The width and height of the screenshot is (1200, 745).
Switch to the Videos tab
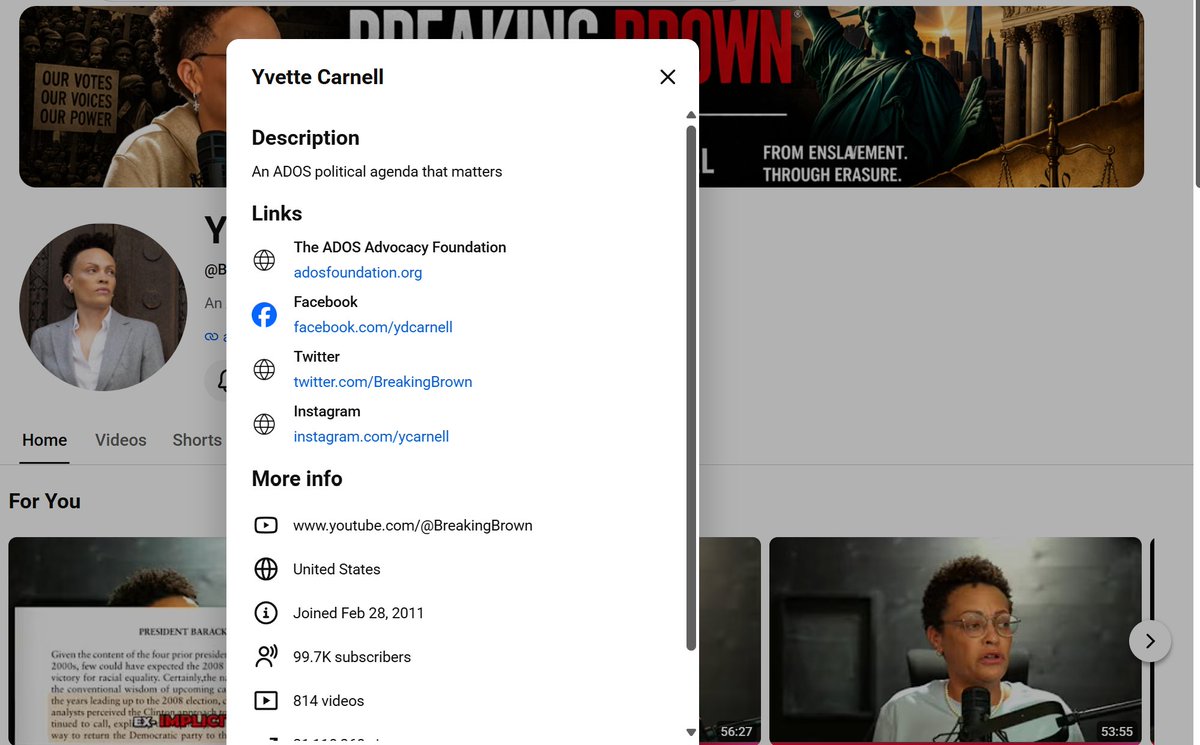(121, 440)
